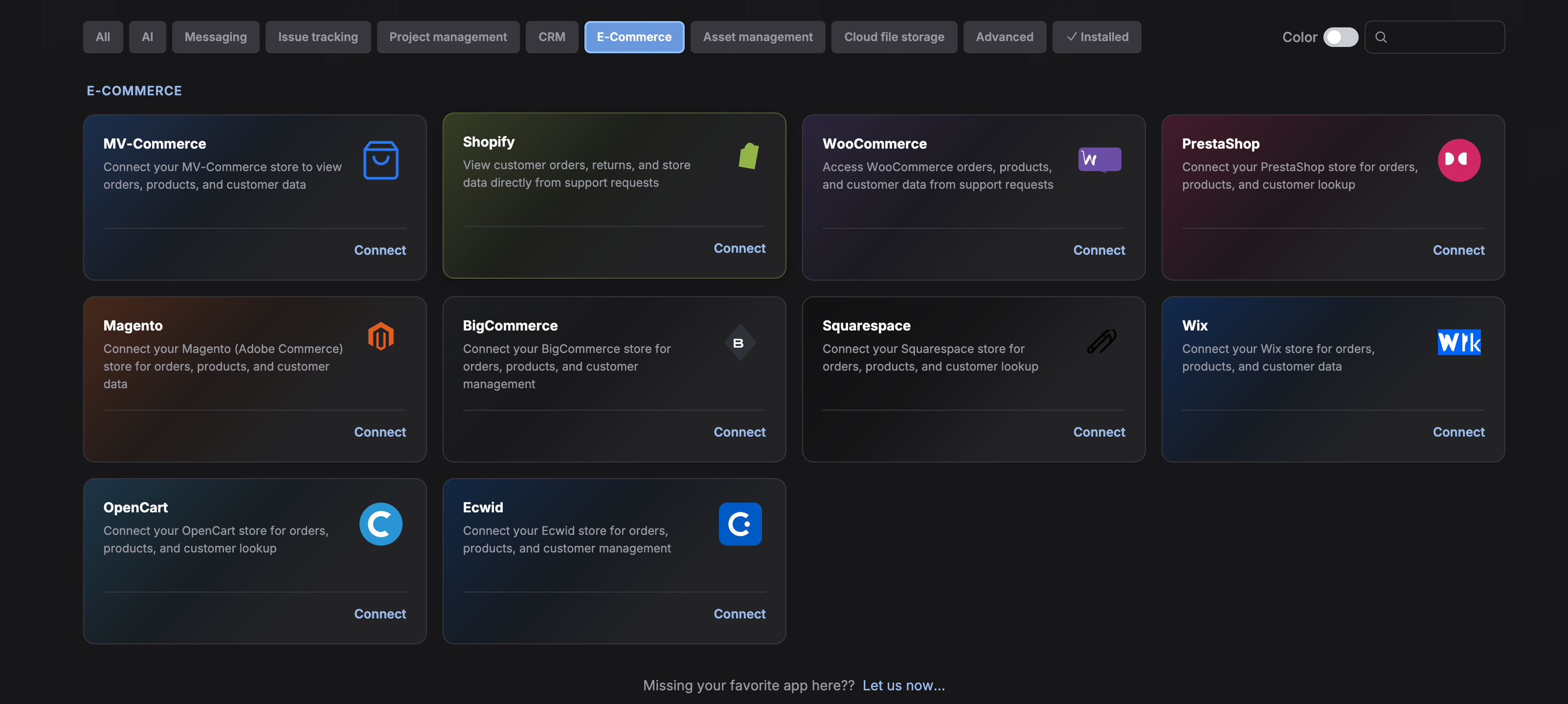Connect the Wix store integration
Screen dimensions: 1568x704
(x=1458, y=432)
